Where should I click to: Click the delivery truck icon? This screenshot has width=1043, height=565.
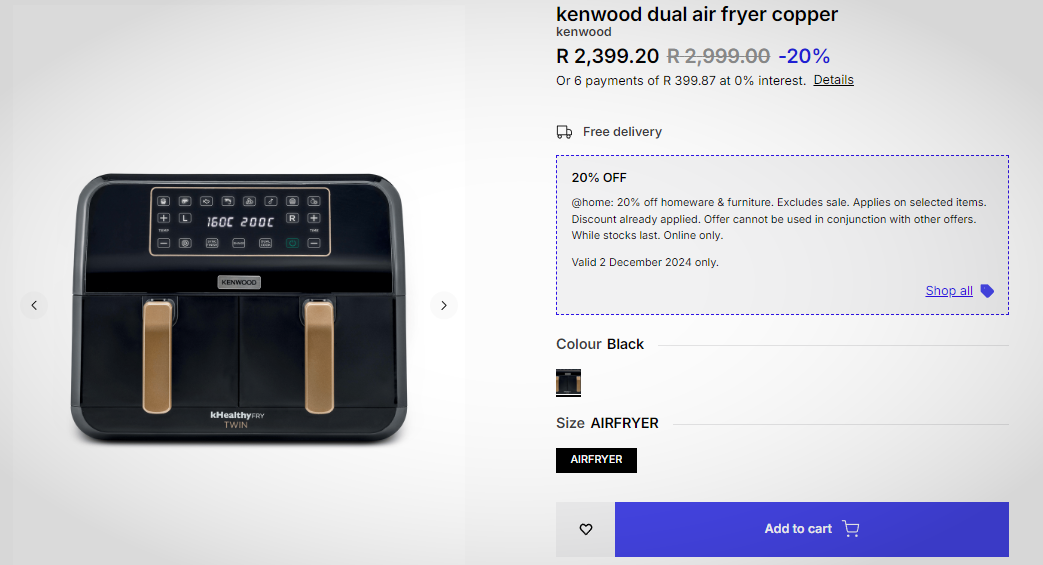565,132
